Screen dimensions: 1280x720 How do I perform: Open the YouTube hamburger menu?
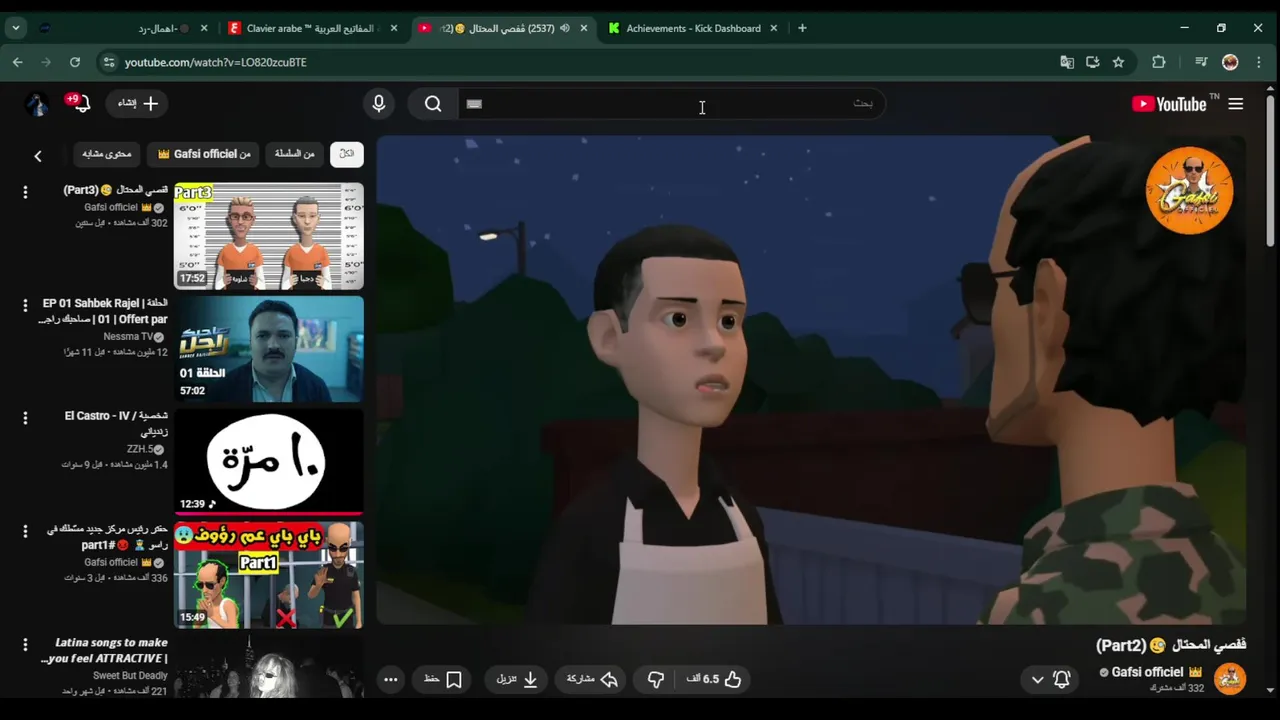[x=1236, y=104]
